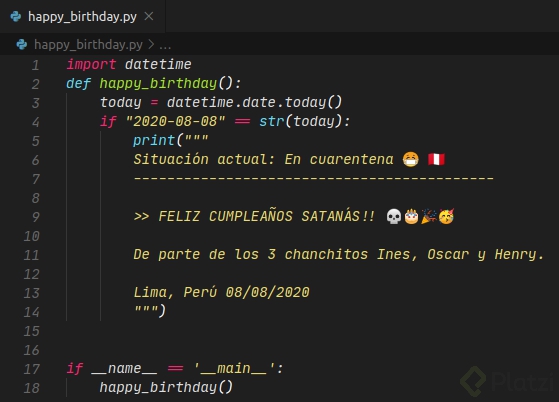Click text 'De parte de los 3 chanchitos'
559x402 pixels.
tap(251, 254)
